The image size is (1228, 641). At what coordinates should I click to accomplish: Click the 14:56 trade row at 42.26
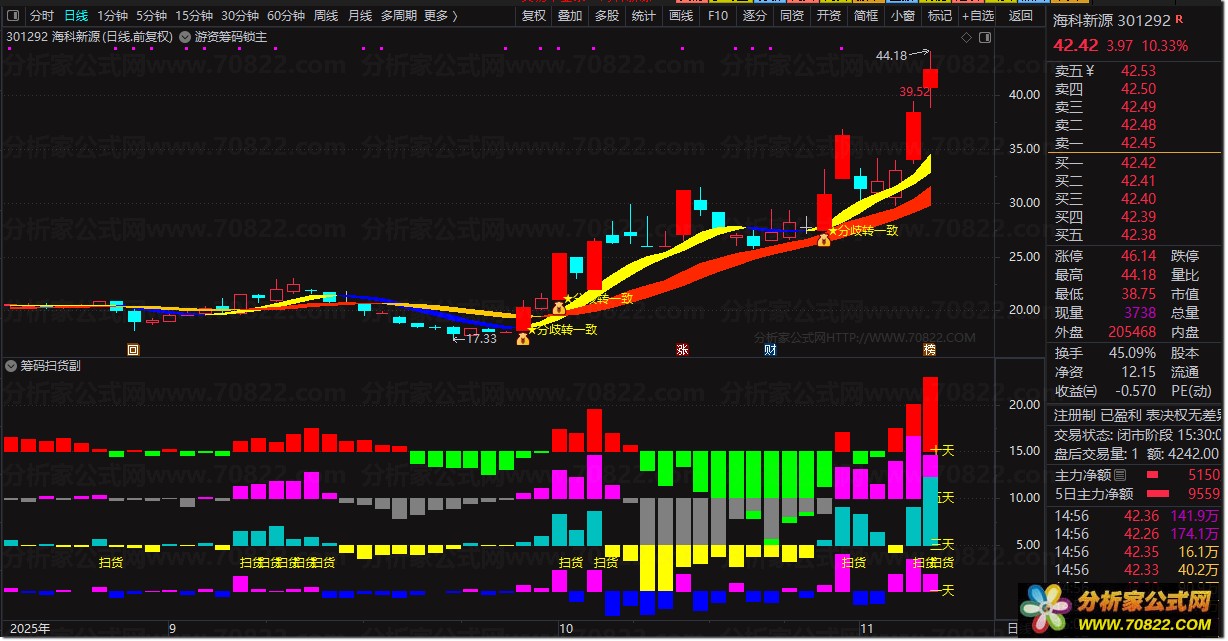1139,534
